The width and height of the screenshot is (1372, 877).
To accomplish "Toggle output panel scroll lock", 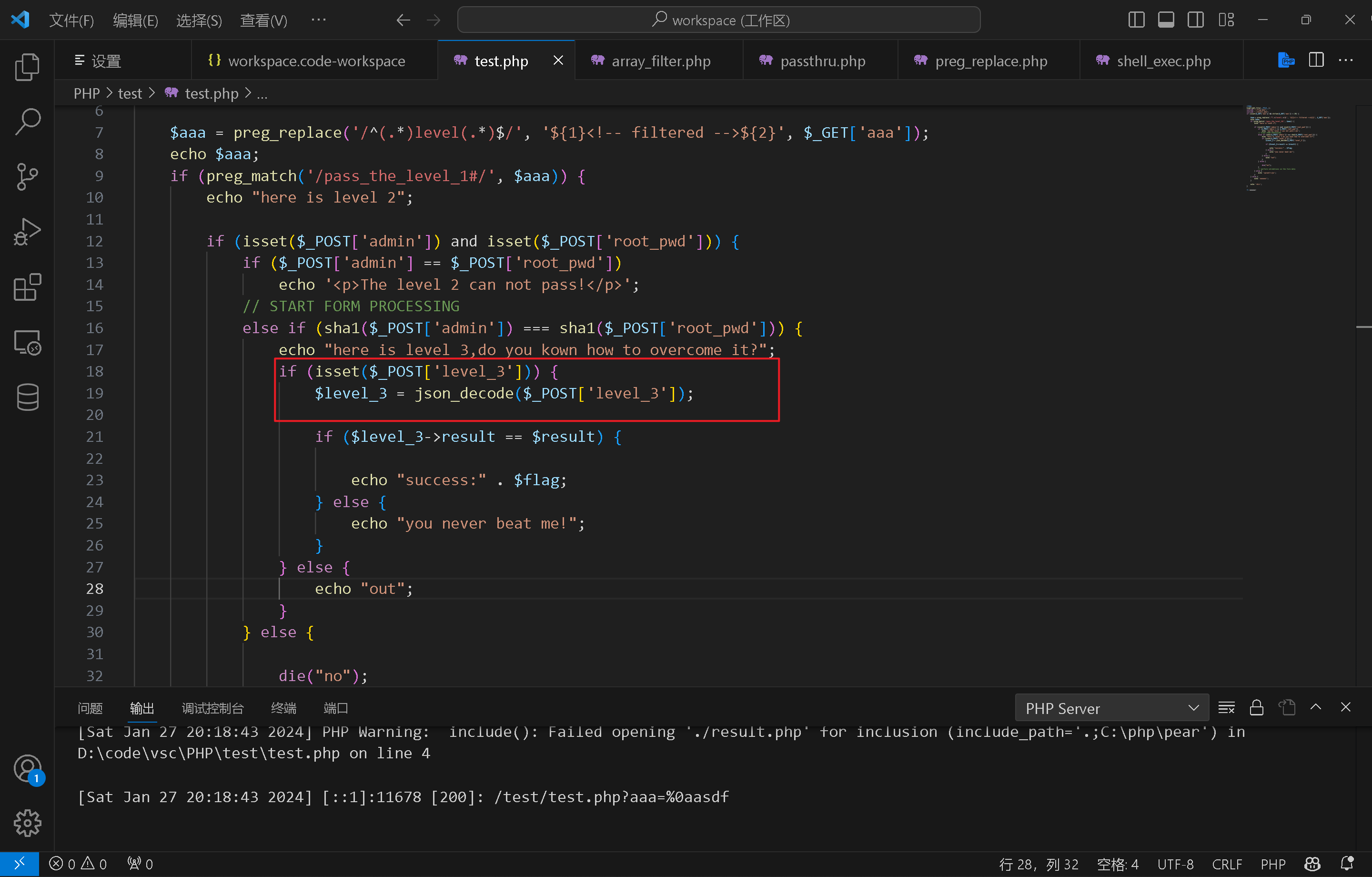I will point(1256,708).
